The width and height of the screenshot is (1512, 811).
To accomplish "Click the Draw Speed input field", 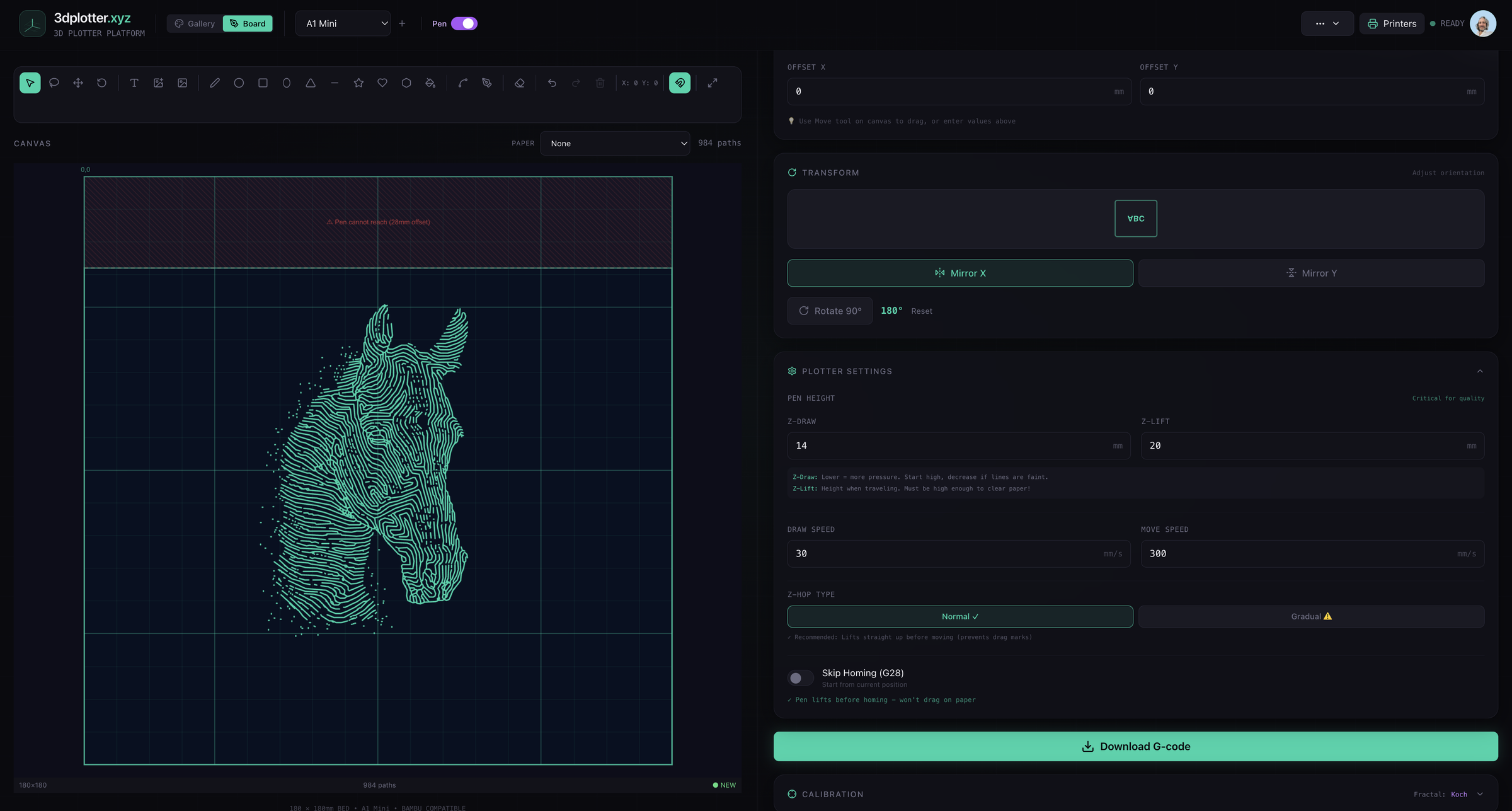I will [x=959, y=554].
